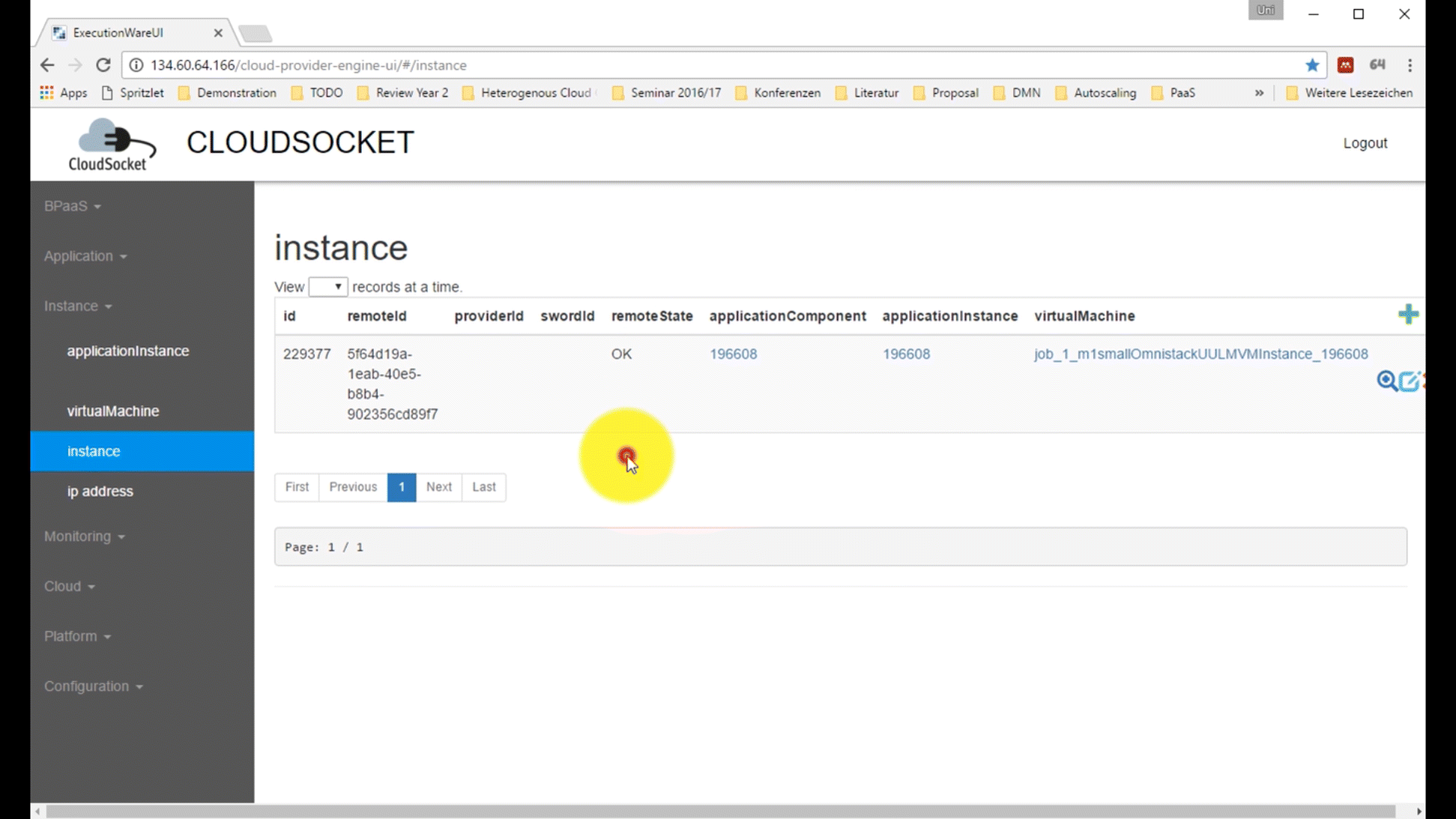Go to Last page
The height and width of the screenshot is (819, 1456).
point(484,487)
